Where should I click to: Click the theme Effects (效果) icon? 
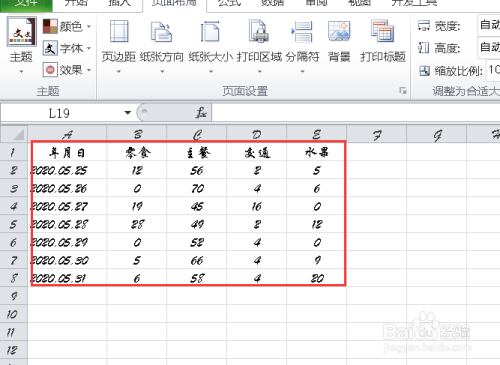[50, 70]
